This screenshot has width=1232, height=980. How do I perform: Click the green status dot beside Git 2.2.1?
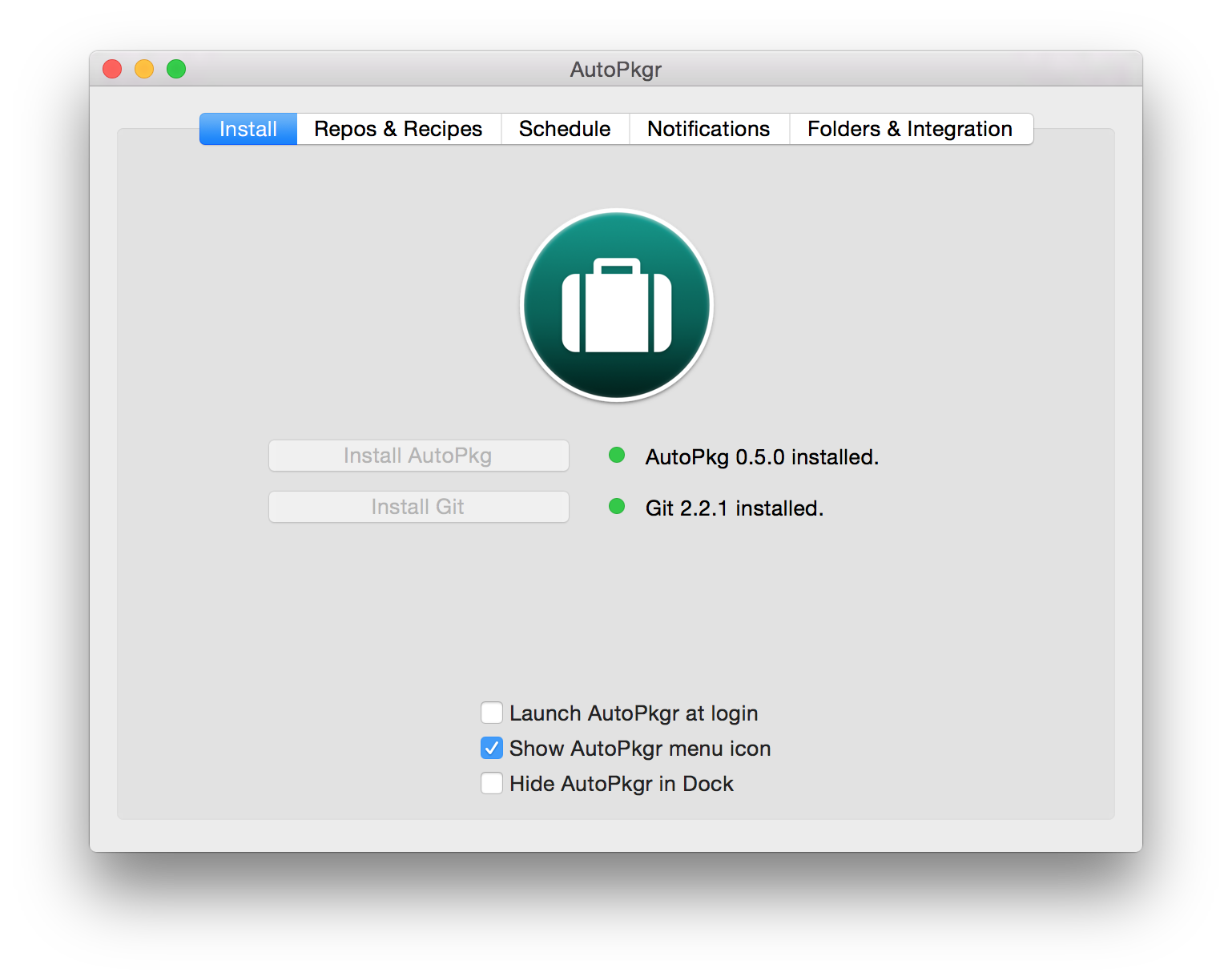[617, 507]
